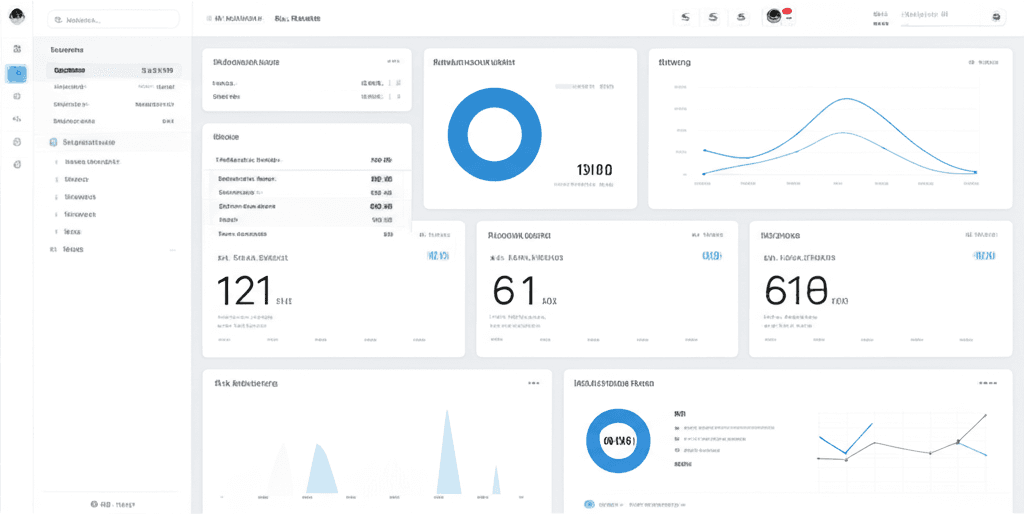Click the search field in the sidebar
Viewport: 1024px width, 514px height.
(113, 19)
